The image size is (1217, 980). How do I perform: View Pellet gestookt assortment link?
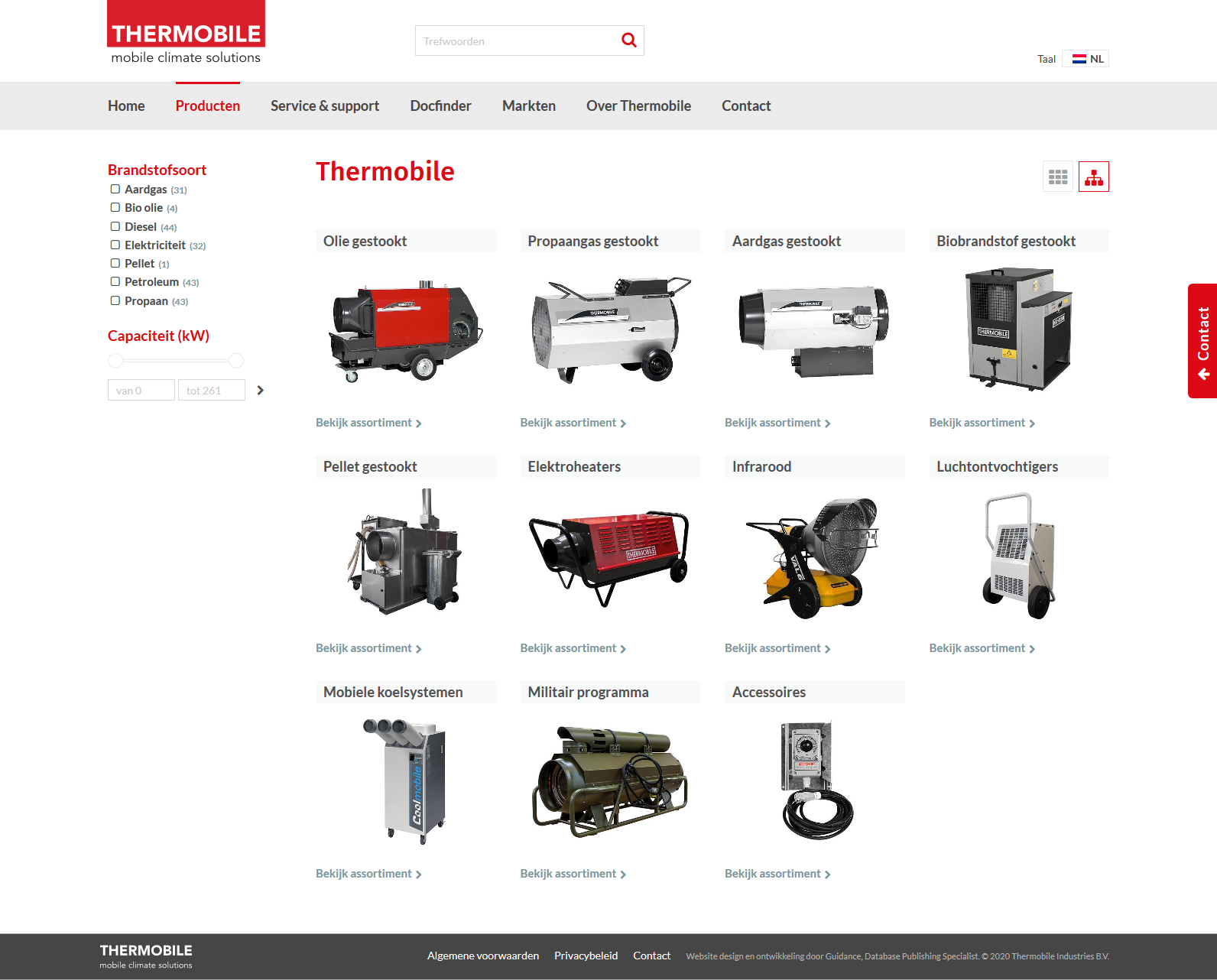pos(368,648)
